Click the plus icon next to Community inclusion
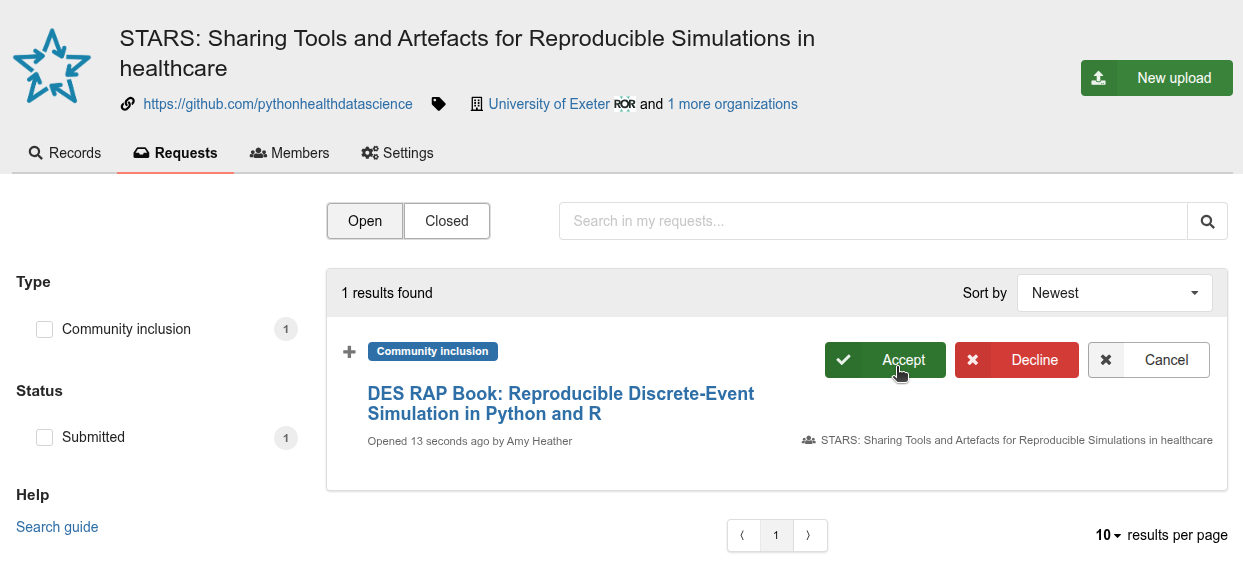The height and width of the screenshot is (569, 1243). coord(349,352)
